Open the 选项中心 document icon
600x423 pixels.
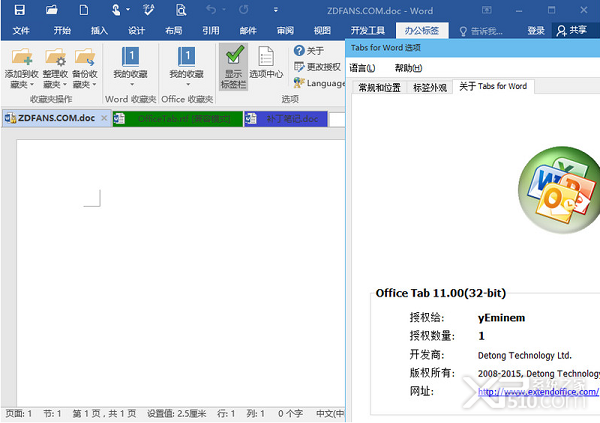266,63
